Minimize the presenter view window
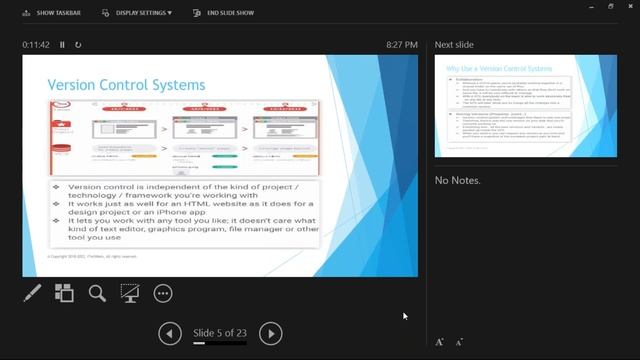 click(x=591, y=7)
